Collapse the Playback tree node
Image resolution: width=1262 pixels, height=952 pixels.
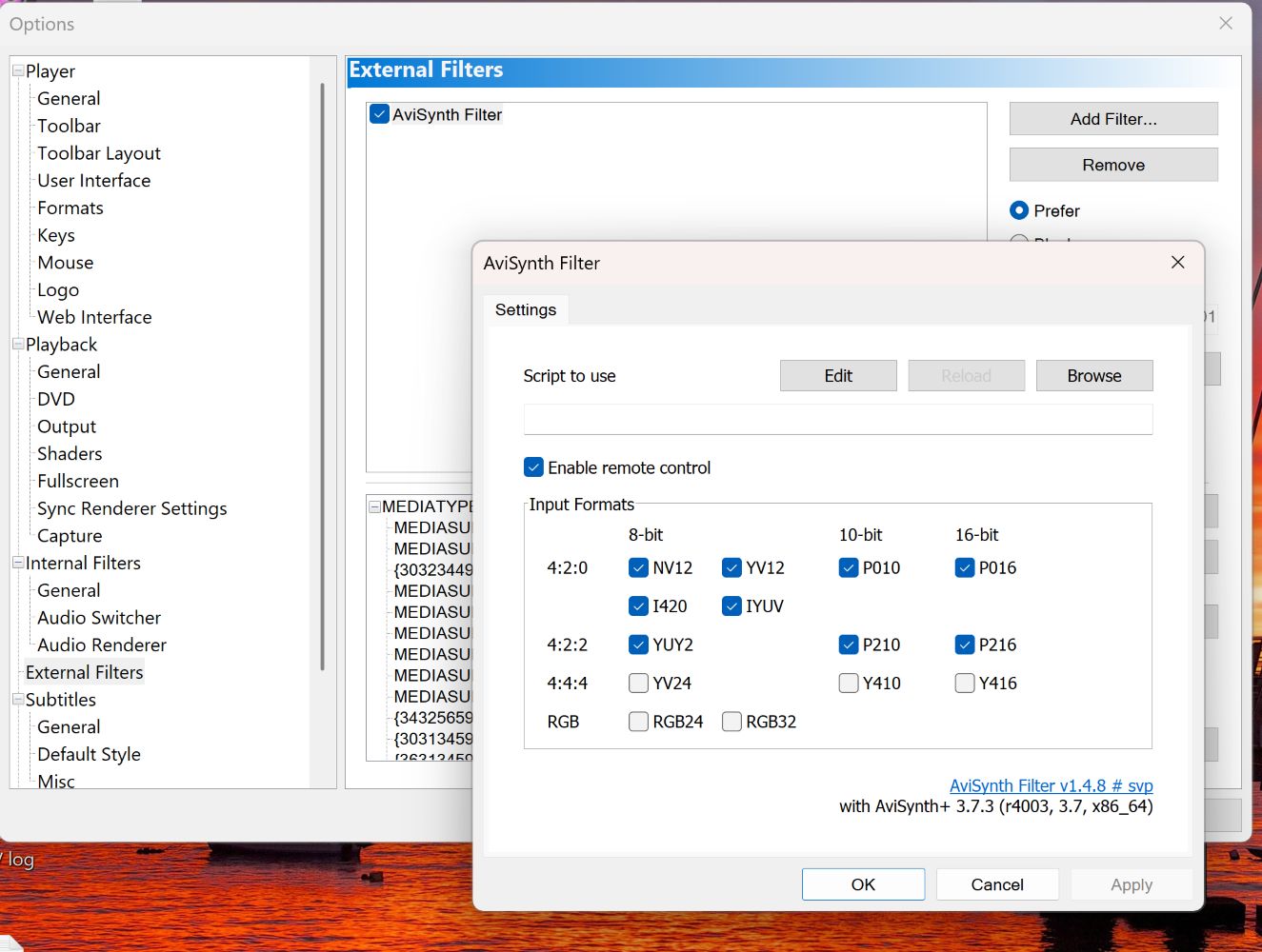[18, 344]
